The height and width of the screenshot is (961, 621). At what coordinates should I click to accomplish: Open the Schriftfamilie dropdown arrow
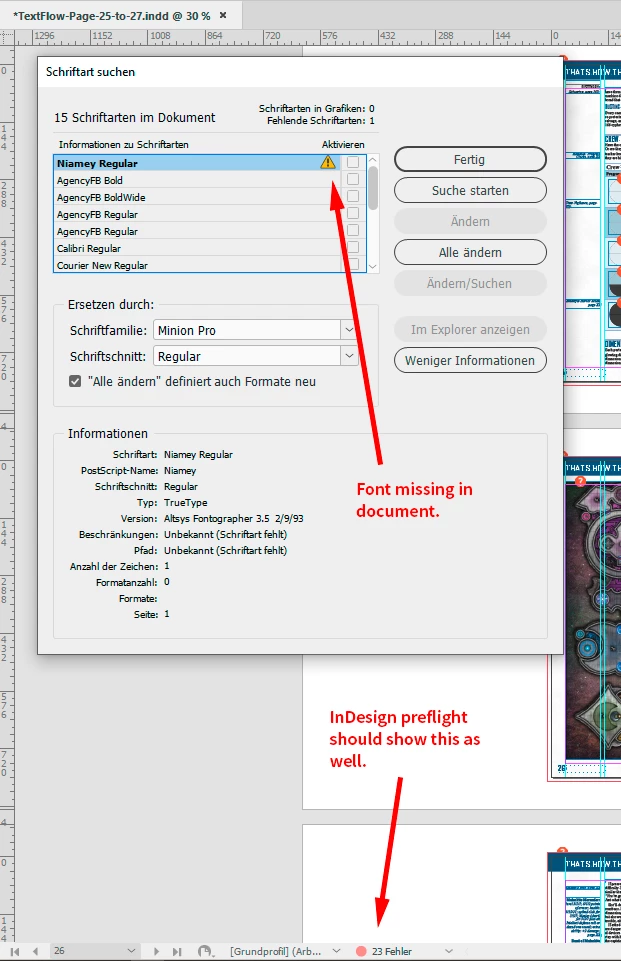pyautogui.click(x=349, y=330)
